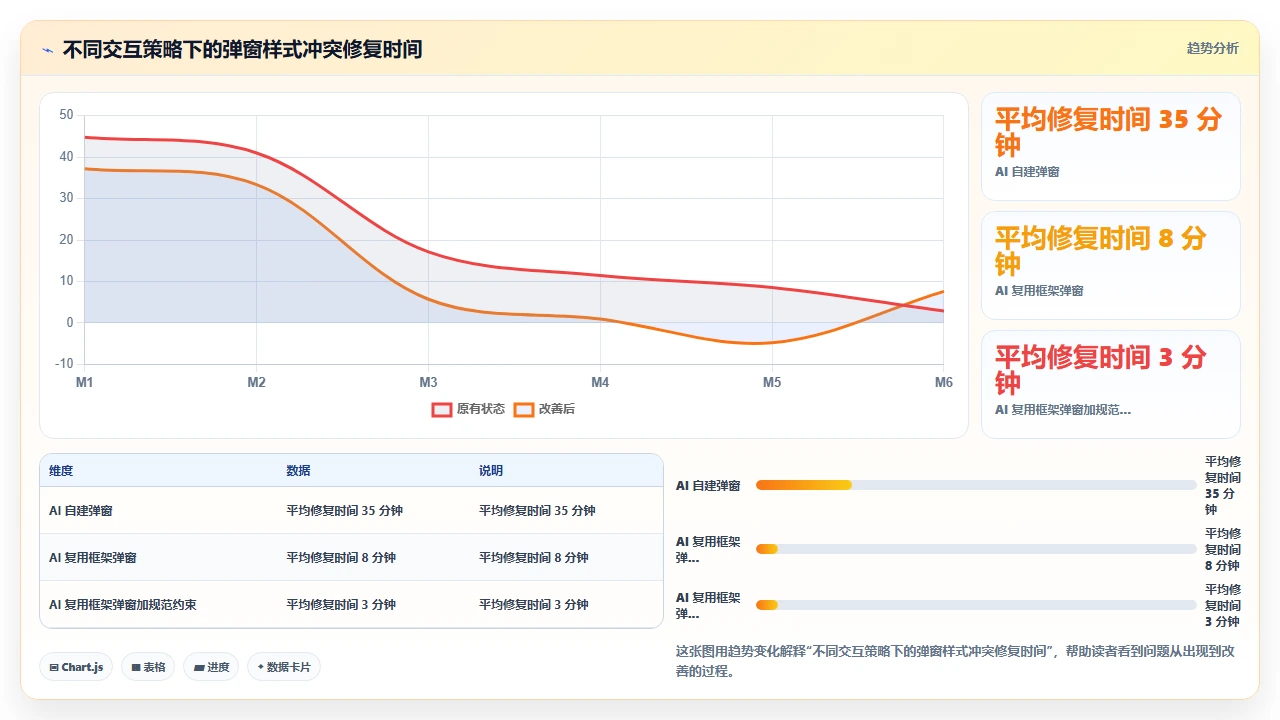Click the trend icon beside the title
The image size is (1280, 720).
(x=47, y=49)
